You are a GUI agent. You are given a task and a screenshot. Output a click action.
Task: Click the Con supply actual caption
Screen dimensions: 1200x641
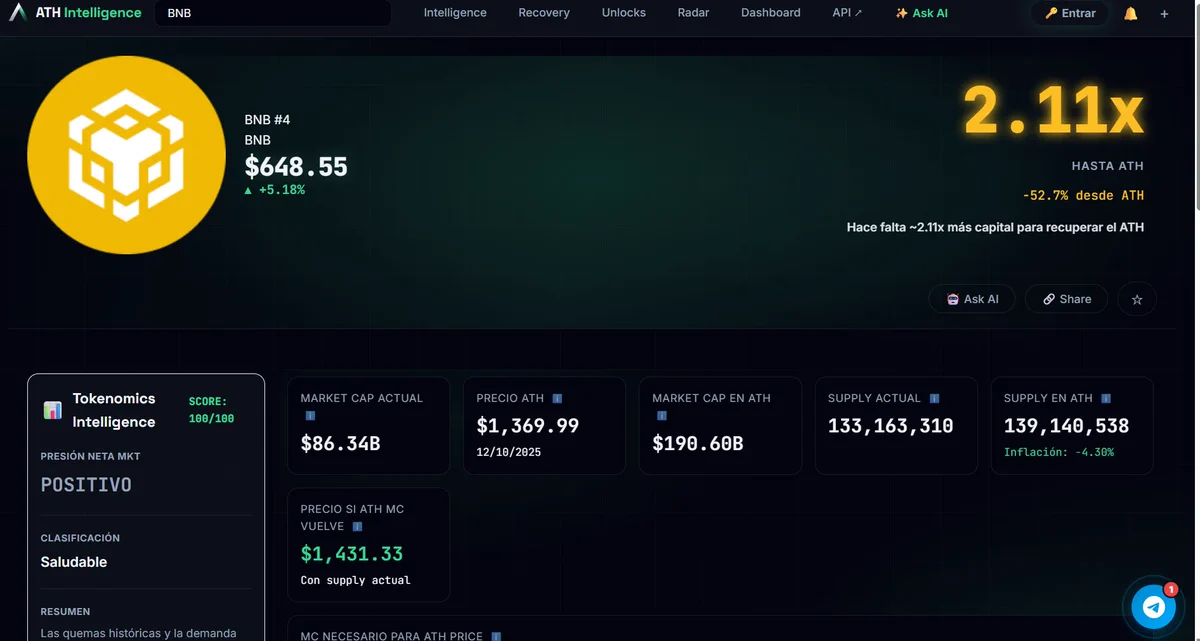pos(355,580)
